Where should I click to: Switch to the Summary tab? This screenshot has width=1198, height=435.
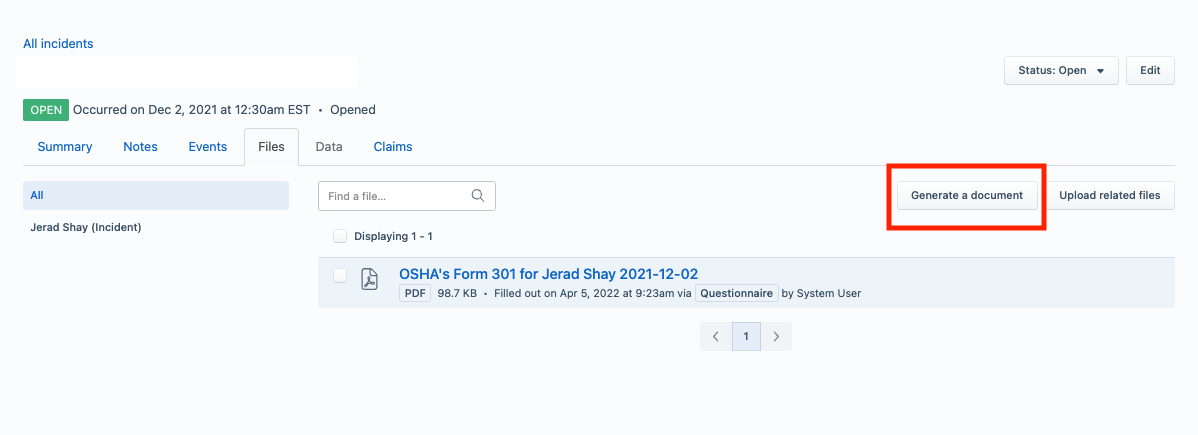[65, 147]
